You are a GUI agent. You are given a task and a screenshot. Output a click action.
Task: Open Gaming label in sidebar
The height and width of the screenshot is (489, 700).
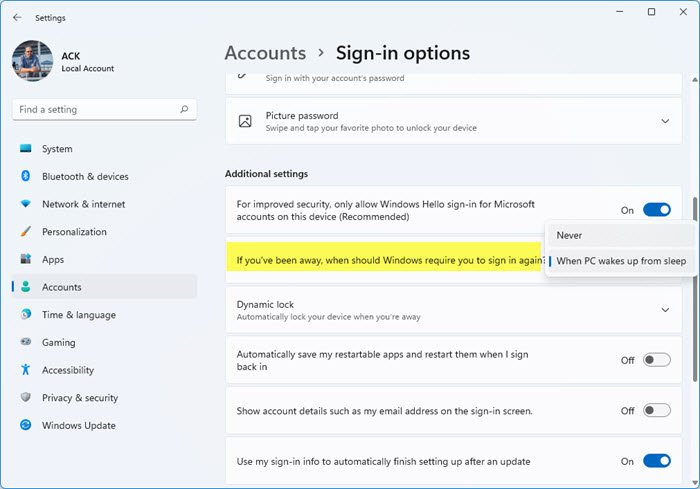click(59, 343)
